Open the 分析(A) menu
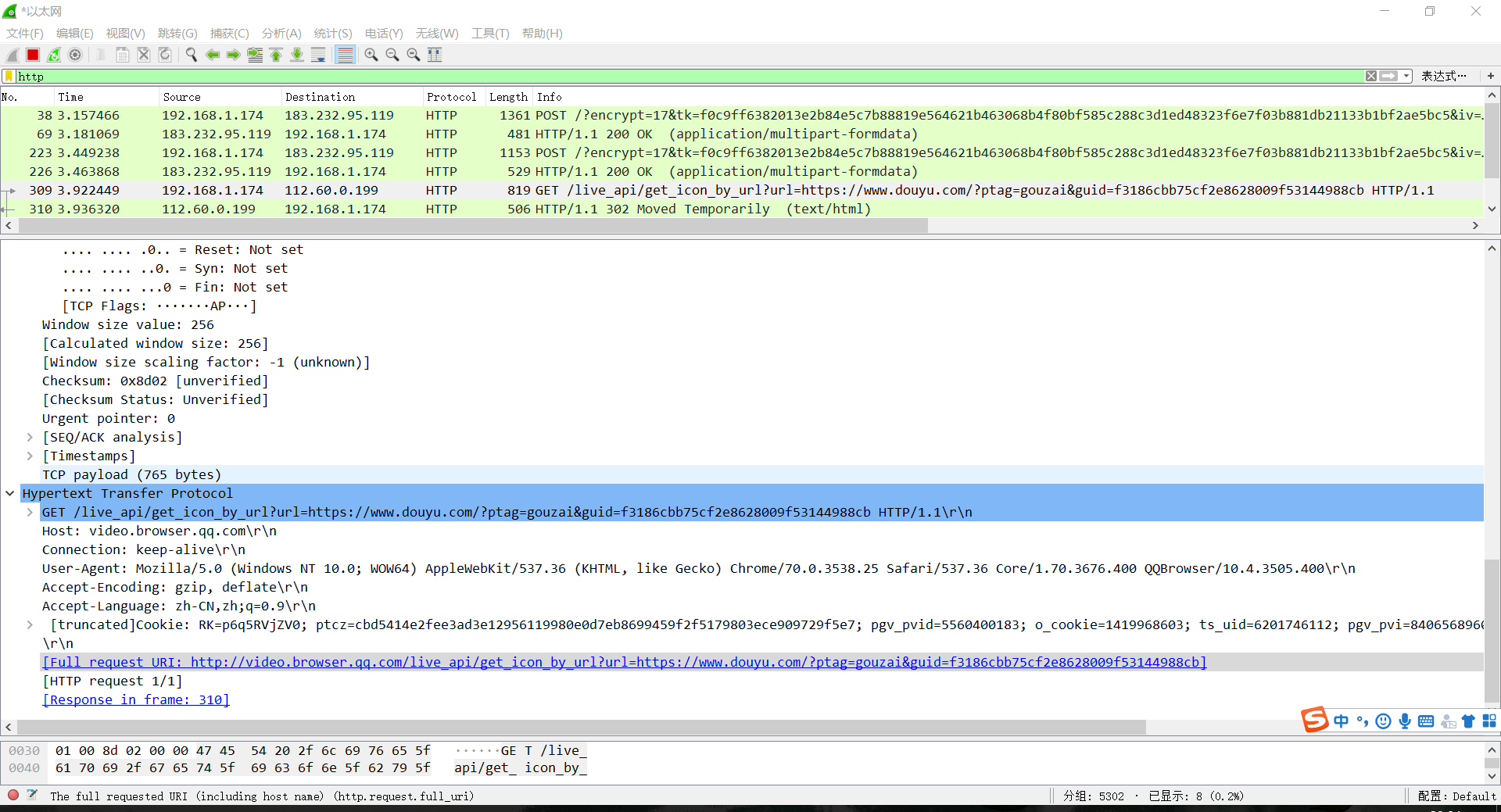The height and width of the screenshot is (812, 1501). [x=281, y=33]
